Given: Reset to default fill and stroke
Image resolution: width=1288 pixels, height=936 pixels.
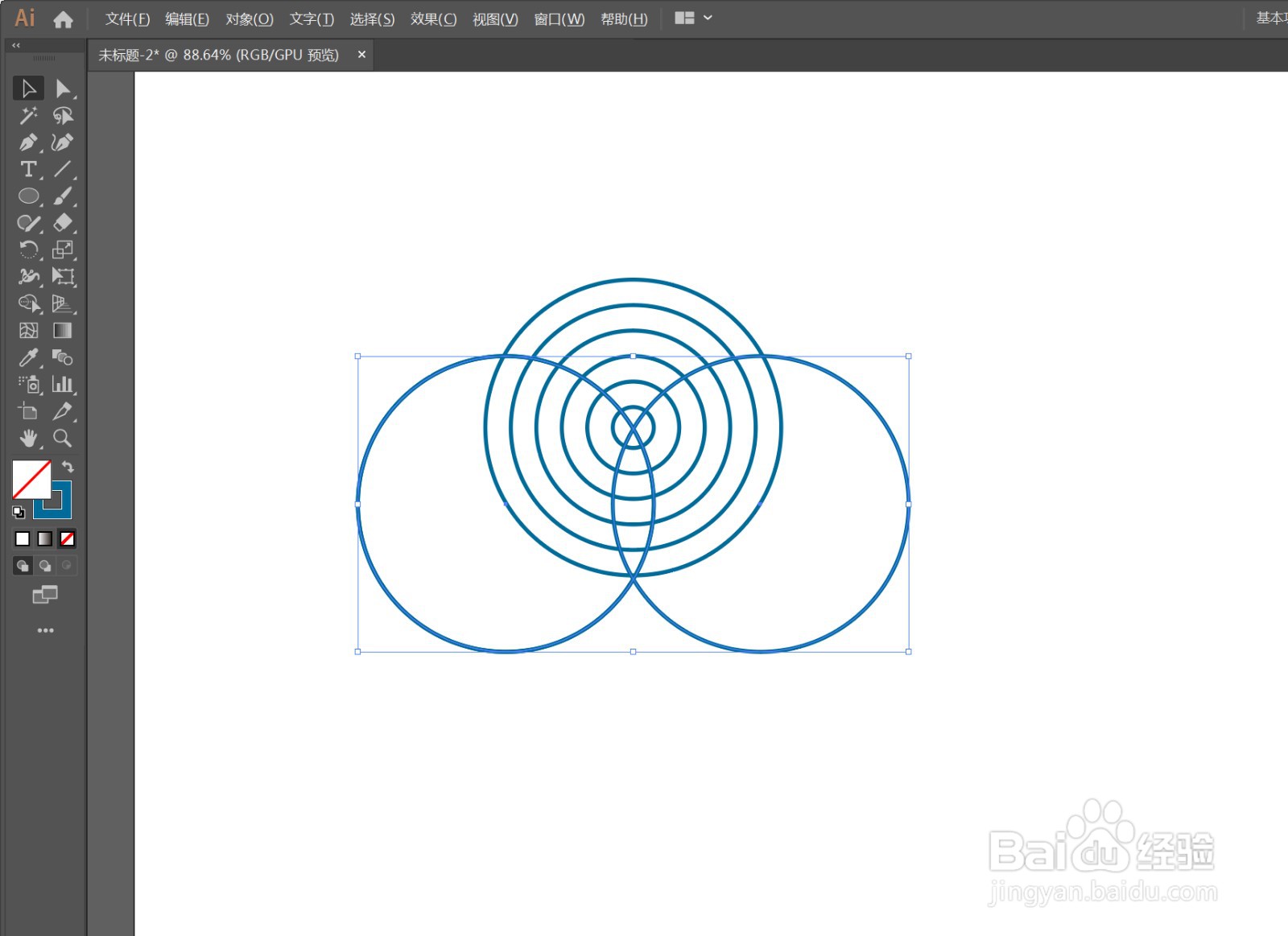Looking at the screenshot, I should coord(19,512).
